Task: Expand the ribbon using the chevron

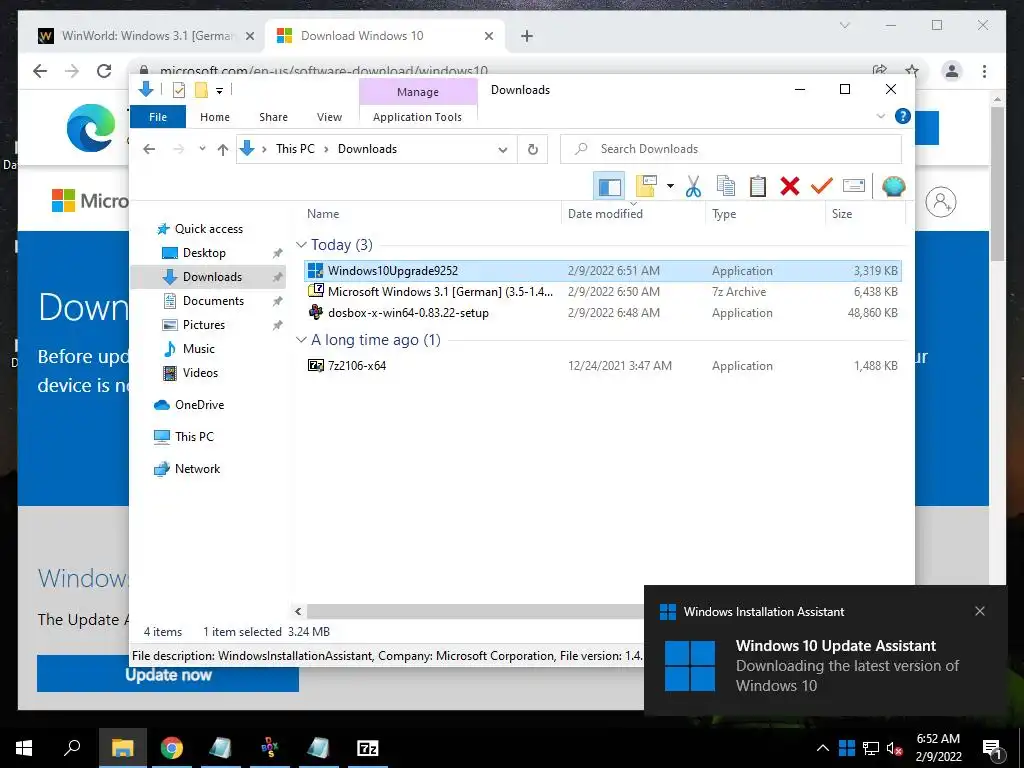Action: click(x=880, y=116)
